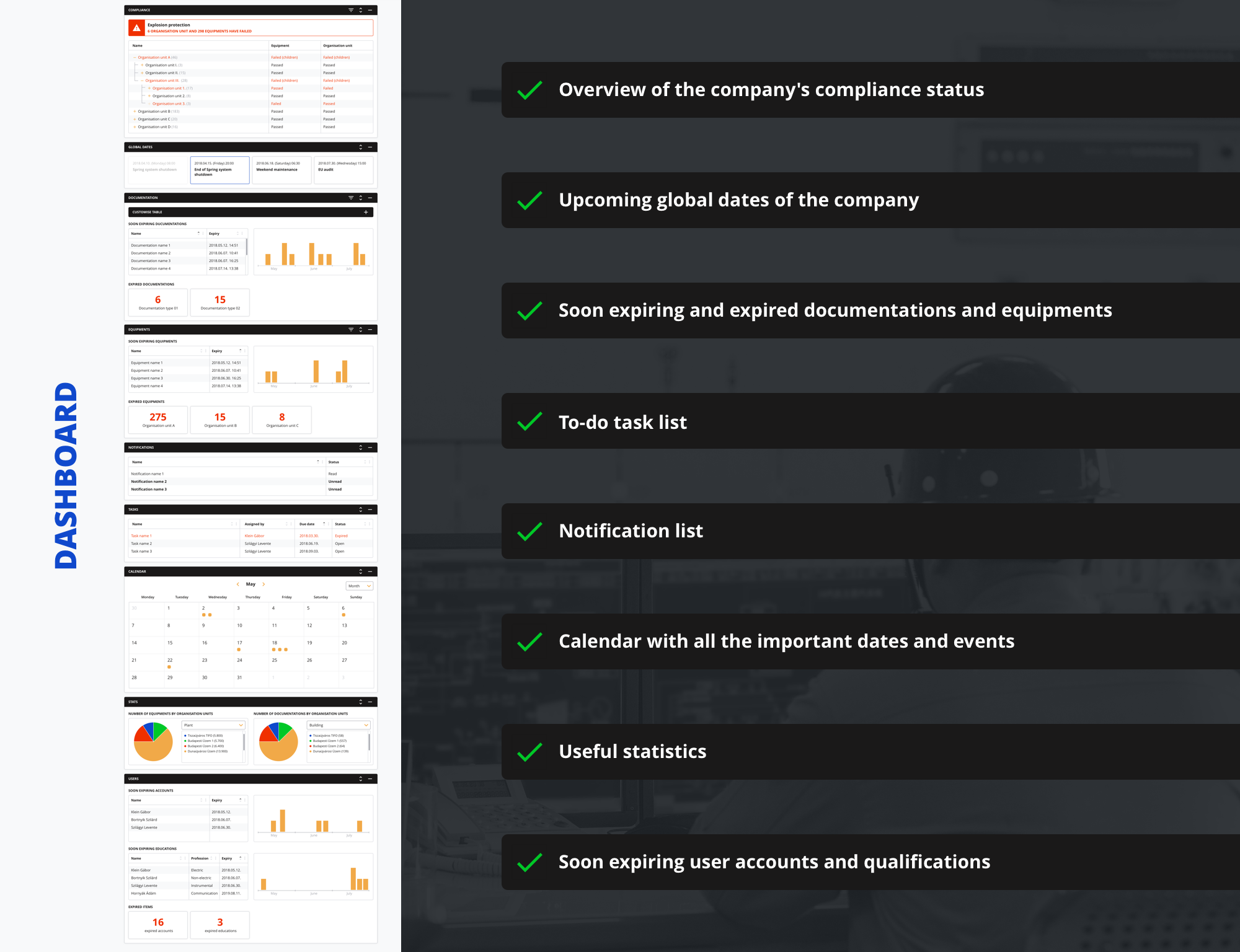Go to next month in calendar
Screen dimensions: 1240x952
tap(263, 584)
